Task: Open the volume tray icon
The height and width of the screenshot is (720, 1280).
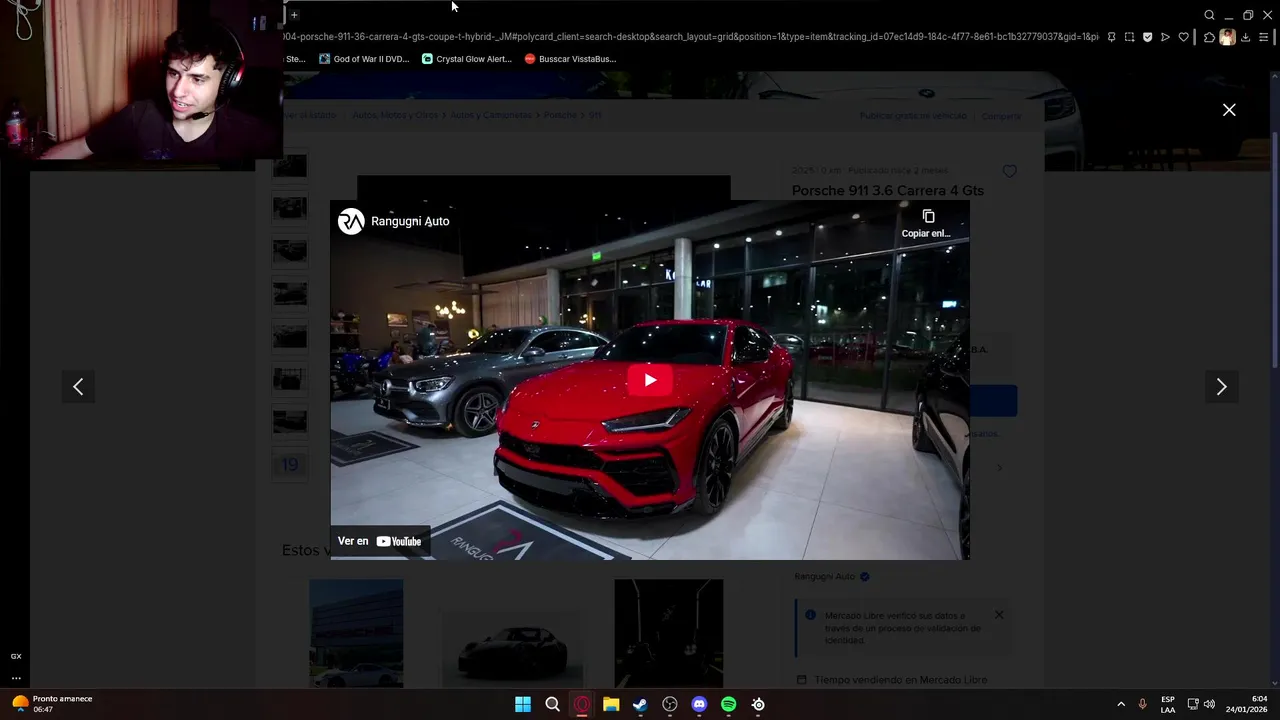Action: pyautogui.click(x=1209, y=704)
